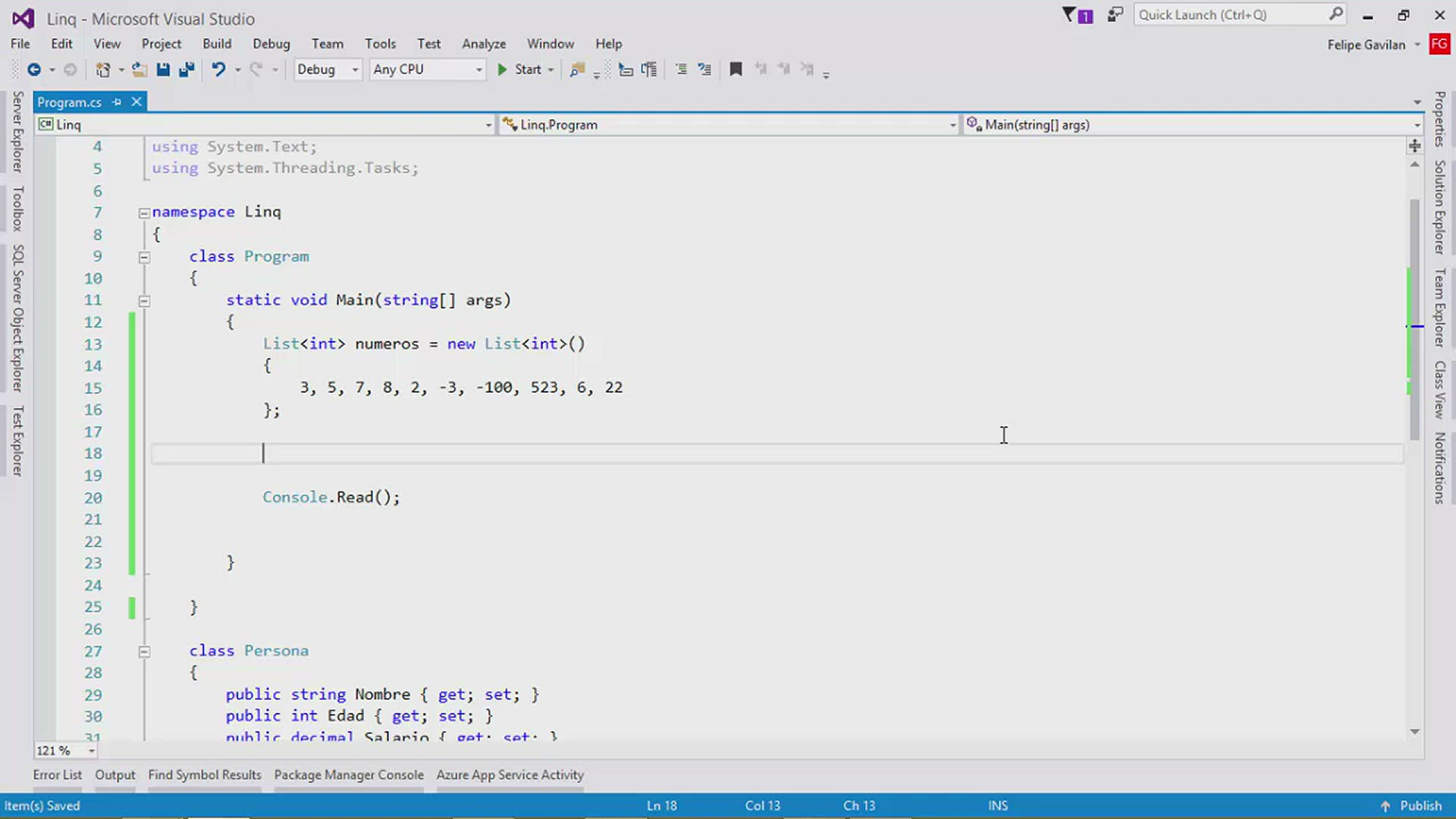Open the Test Explorer side panel
Viewport: 1456px width, 819px height.
pyautogui.click(x=18, y=441)
